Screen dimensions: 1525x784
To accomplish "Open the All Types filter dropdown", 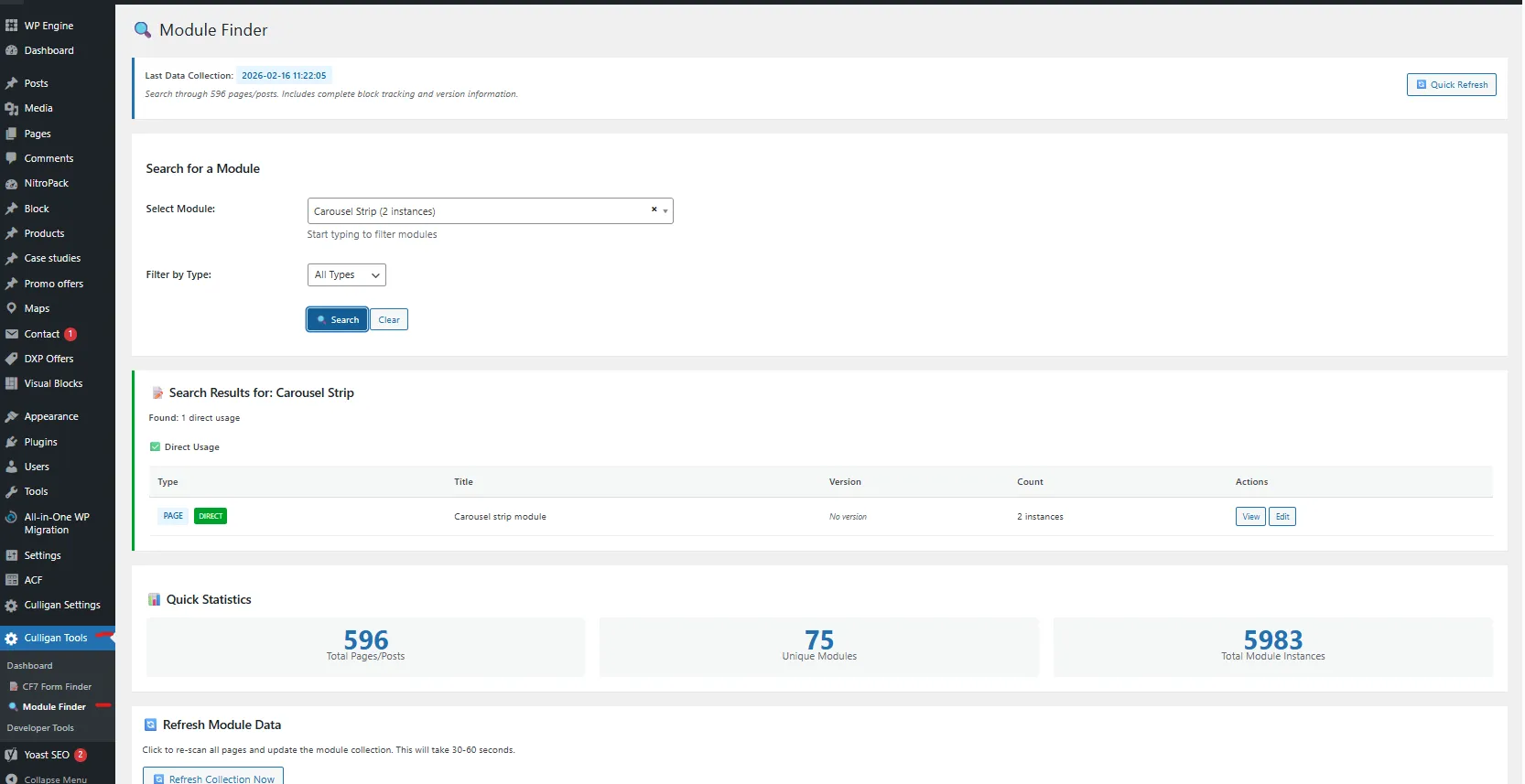I will pyautogui.click(x=346, y=274).
